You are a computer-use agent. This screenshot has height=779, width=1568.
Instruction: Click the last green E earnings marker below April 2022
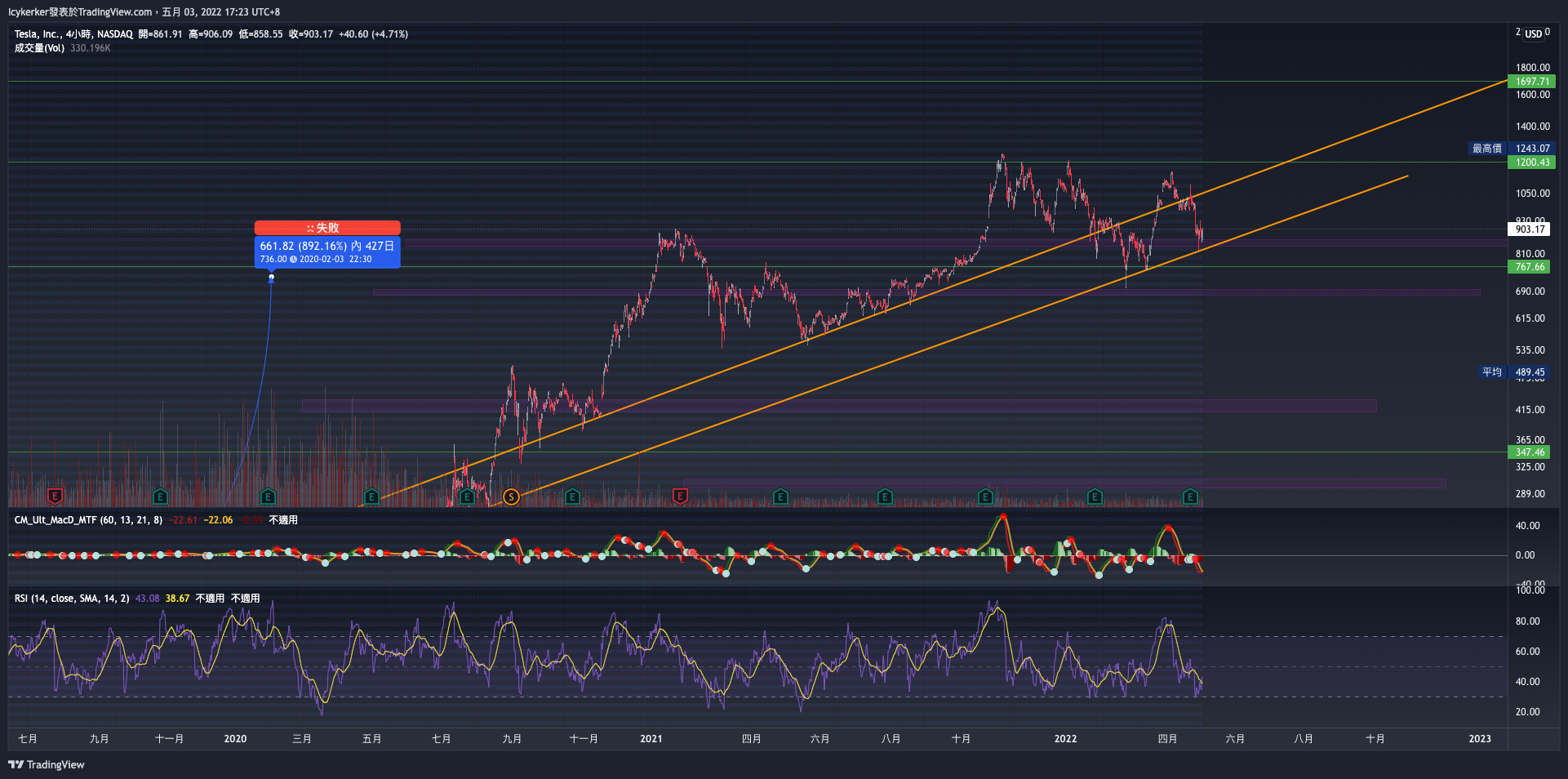(x=1190, y=496)
